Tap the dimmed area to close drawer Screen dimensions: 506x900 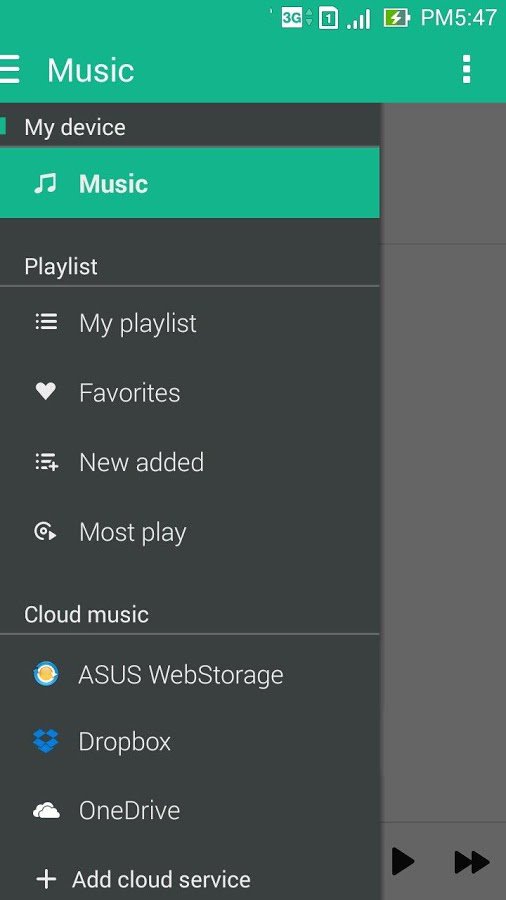point(443,459)
